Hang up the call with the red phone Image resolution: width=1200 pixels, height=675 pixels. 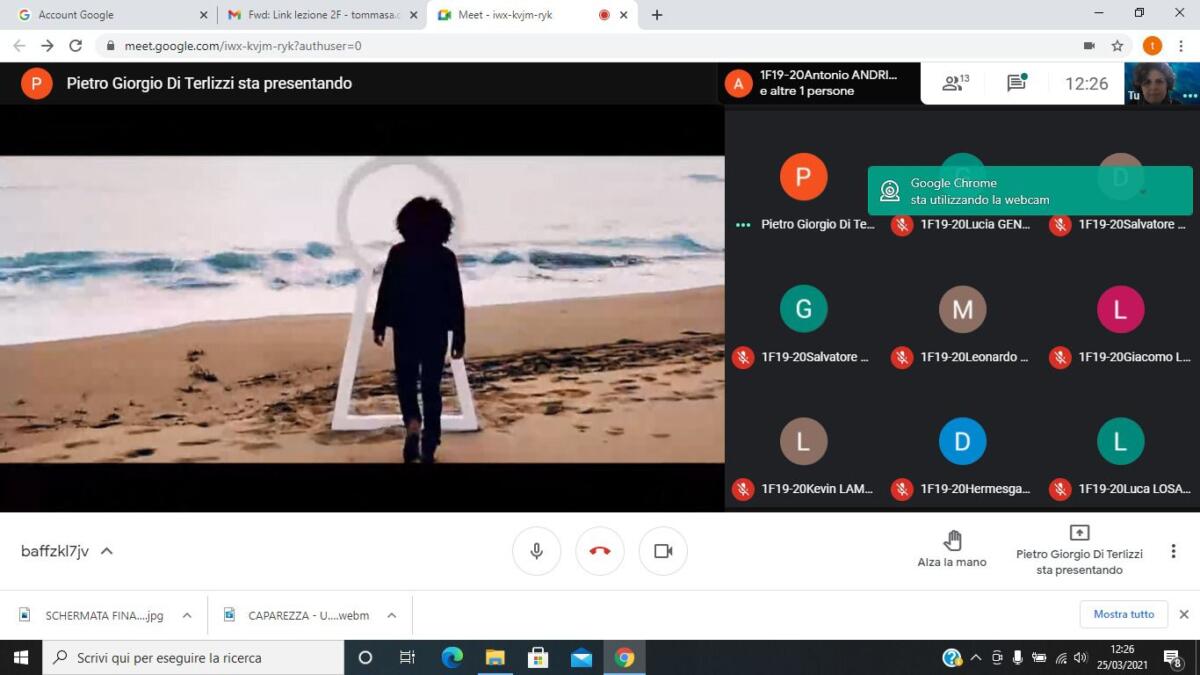point(600,551)
